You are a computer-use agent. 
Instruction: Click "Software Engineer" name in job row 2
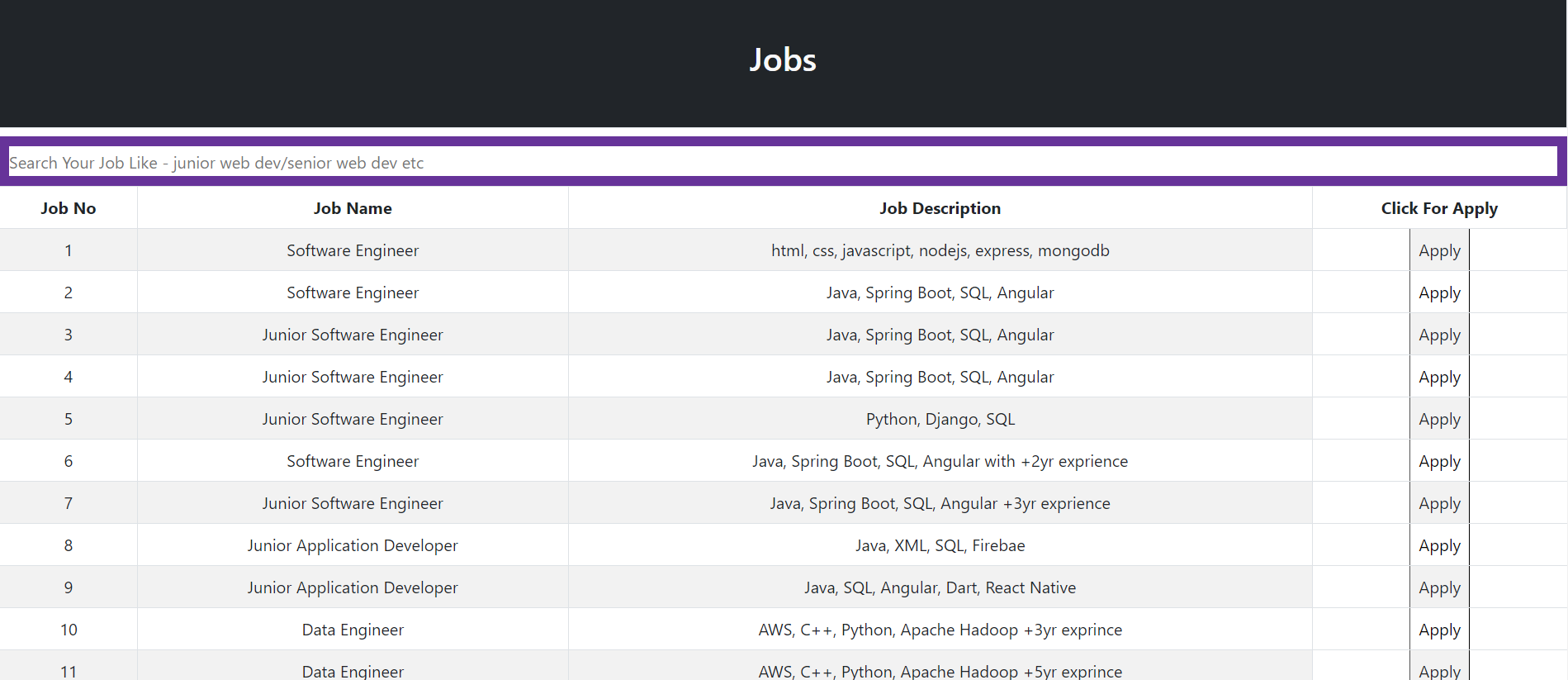[x=353, y=292]
